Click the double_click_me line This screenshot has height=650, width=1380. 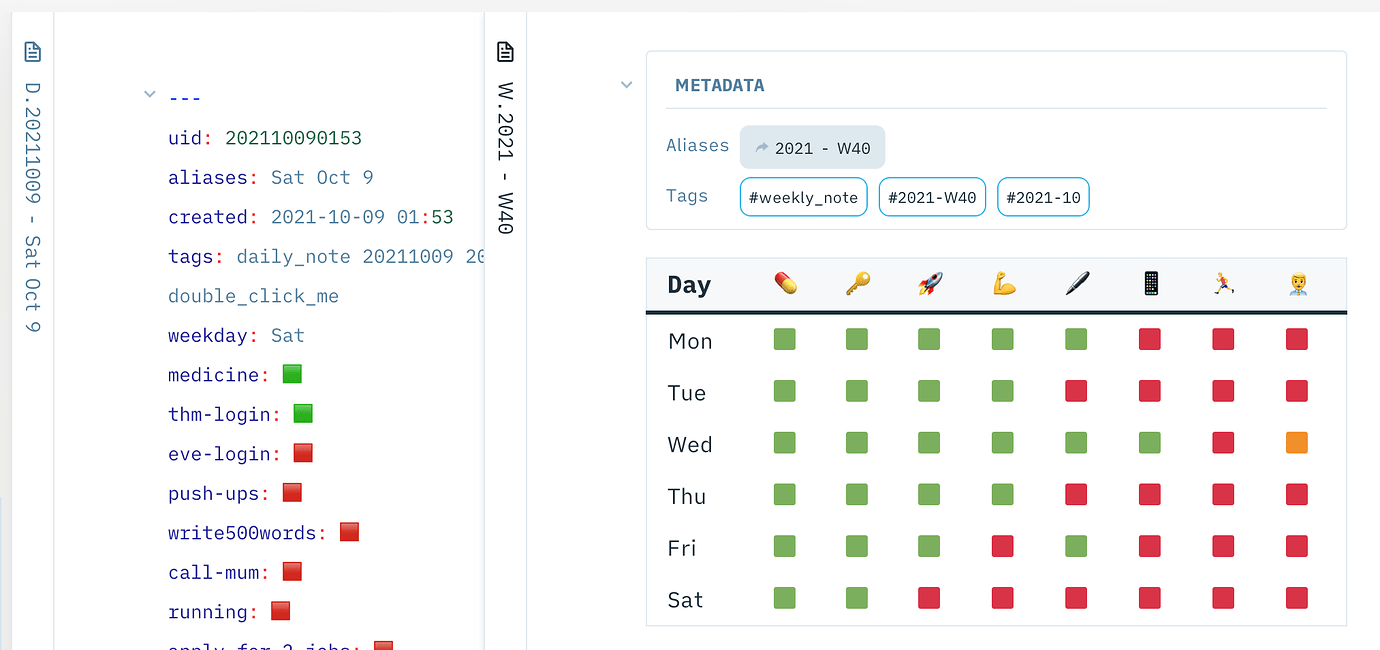point(254,296)
